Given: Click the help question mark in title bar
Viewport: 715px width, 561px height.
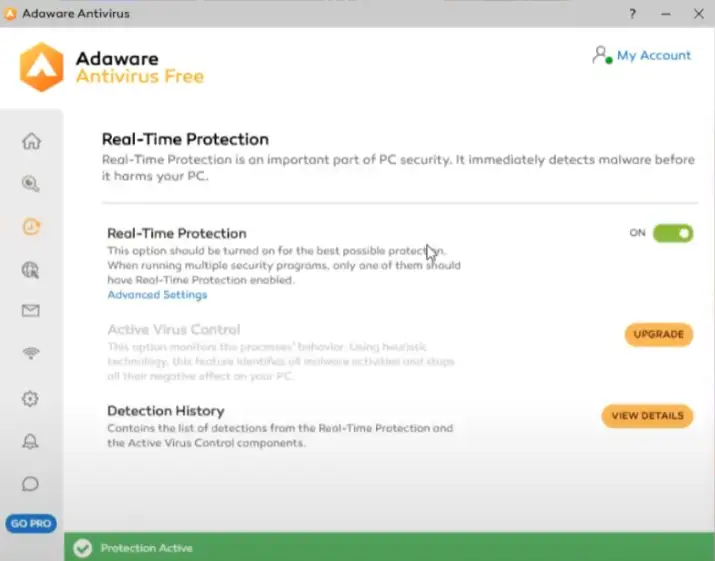Looking at the screenshot, I should pos(632,14).
